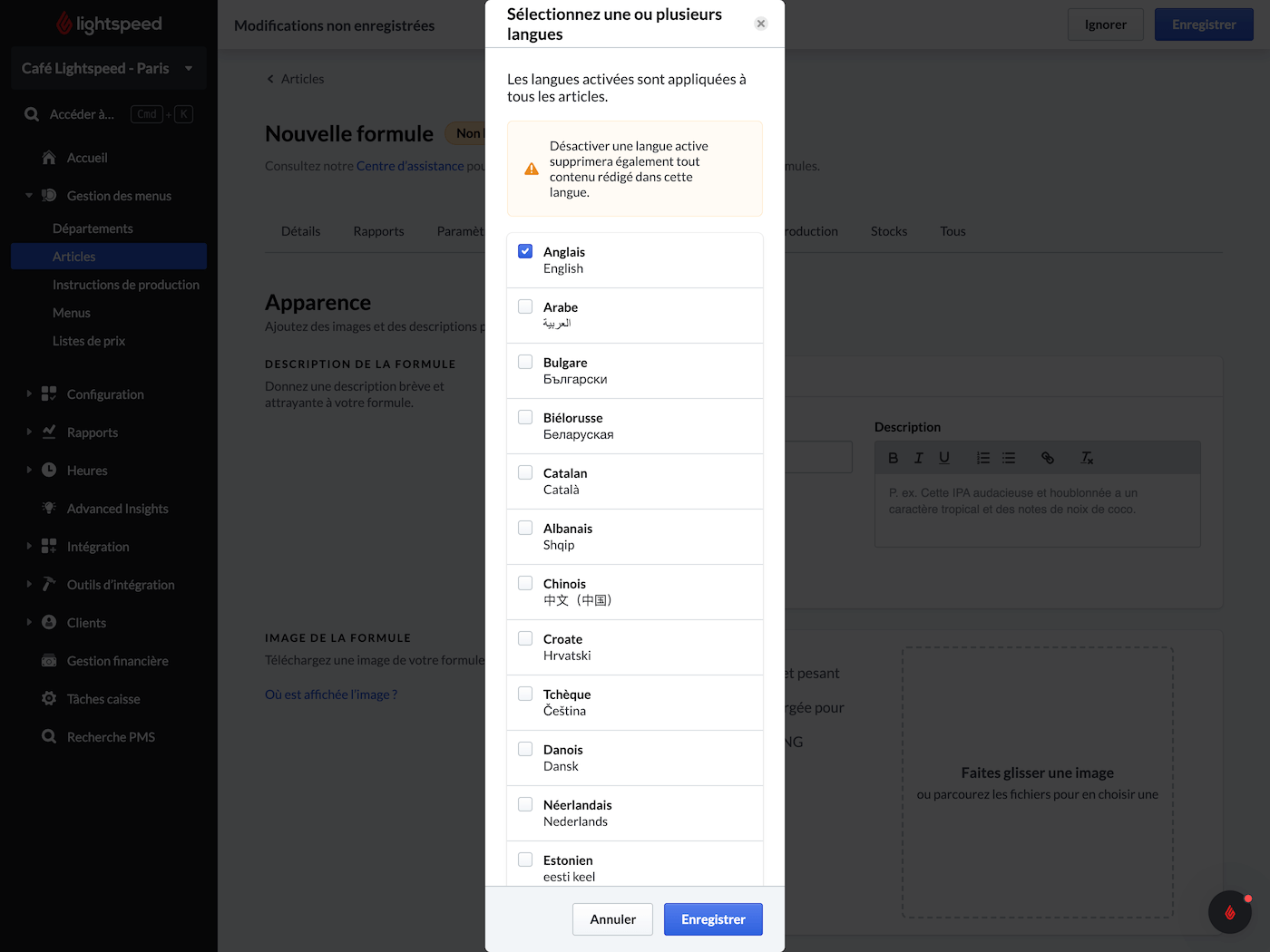
Task: Click Annuler in the dialog
Action: [x=612, y=919]
